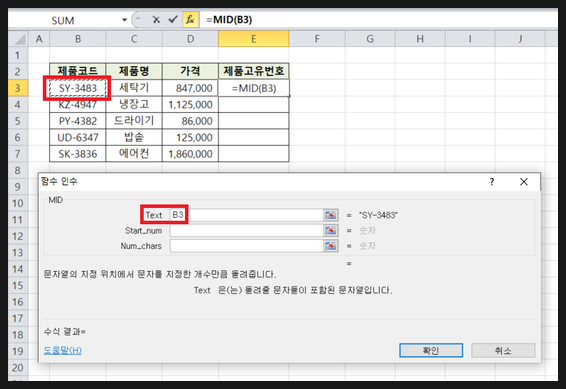Click the price cell 1,860,000
The height and width of the screenshot is (389, 566).
pyautogui.click(x=190, y=154)
